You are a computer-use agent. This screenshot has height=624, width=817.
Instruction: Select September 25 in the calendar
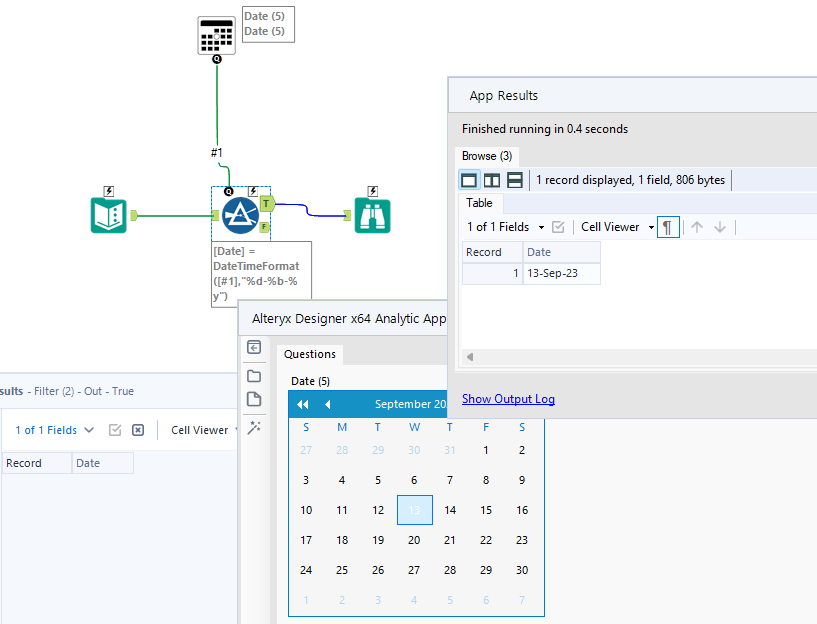coord(342,570)
